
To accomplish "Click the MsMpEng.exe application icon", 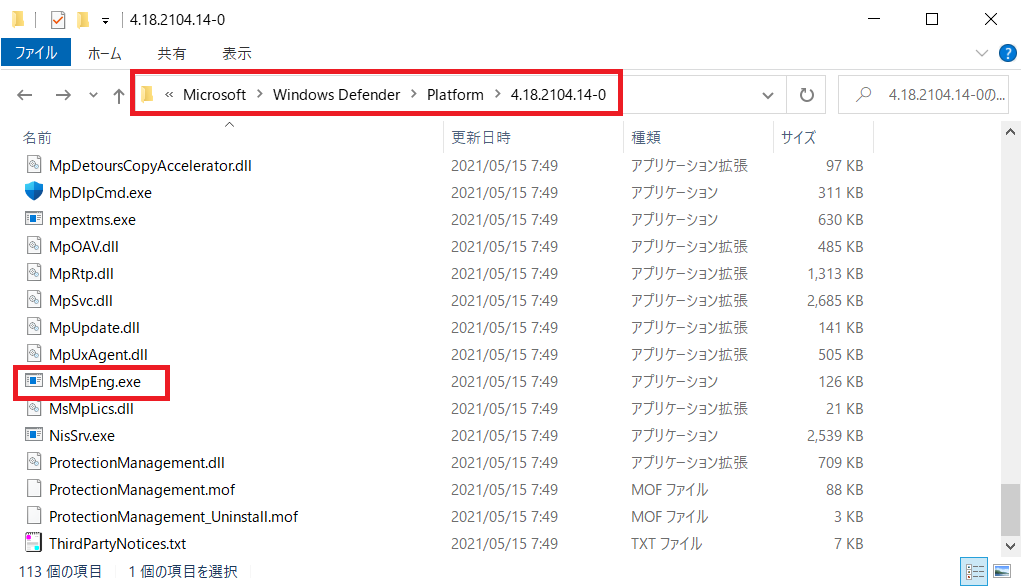I will 34,380.
